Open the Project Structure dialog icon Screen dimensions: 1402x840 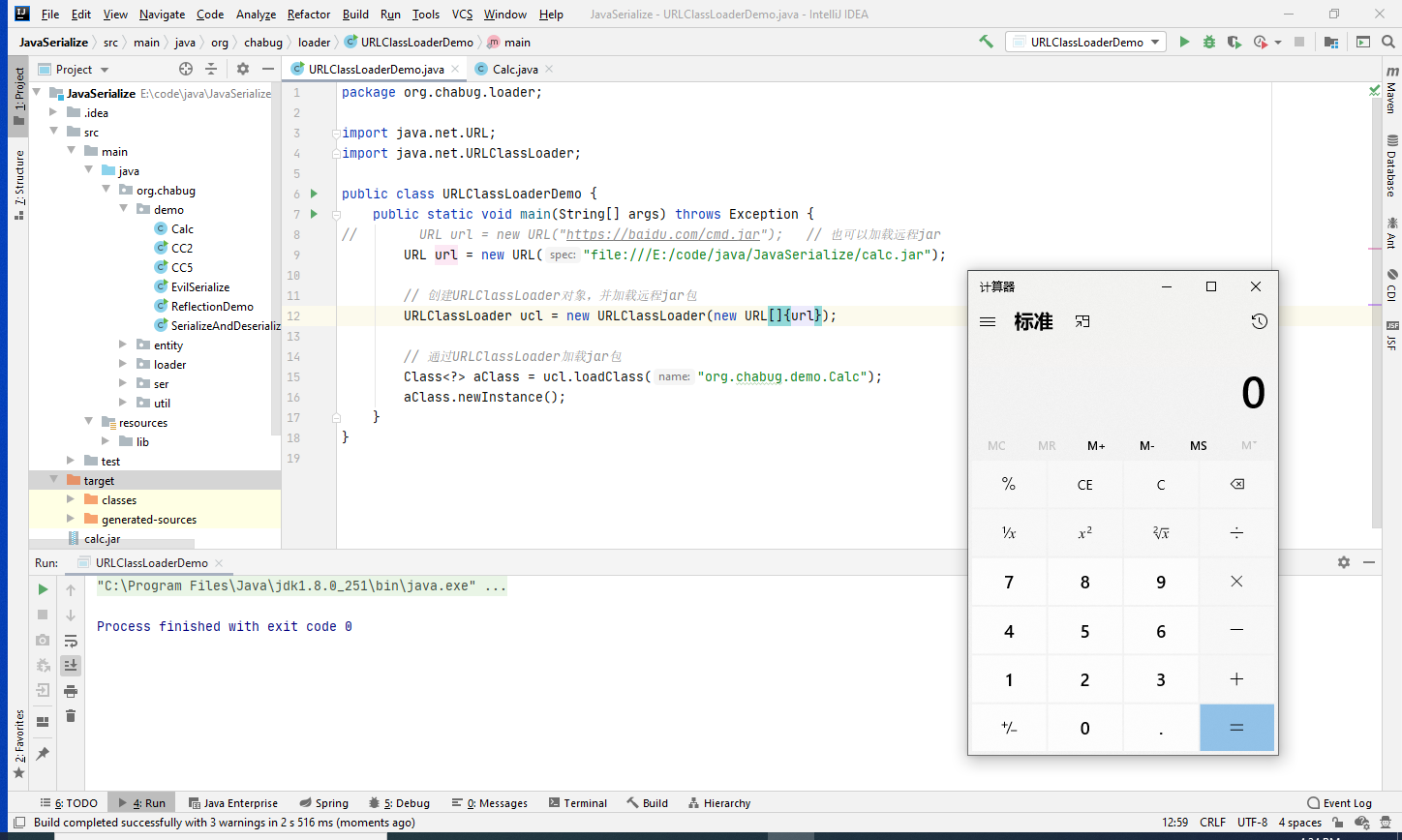pos(1331,42)
